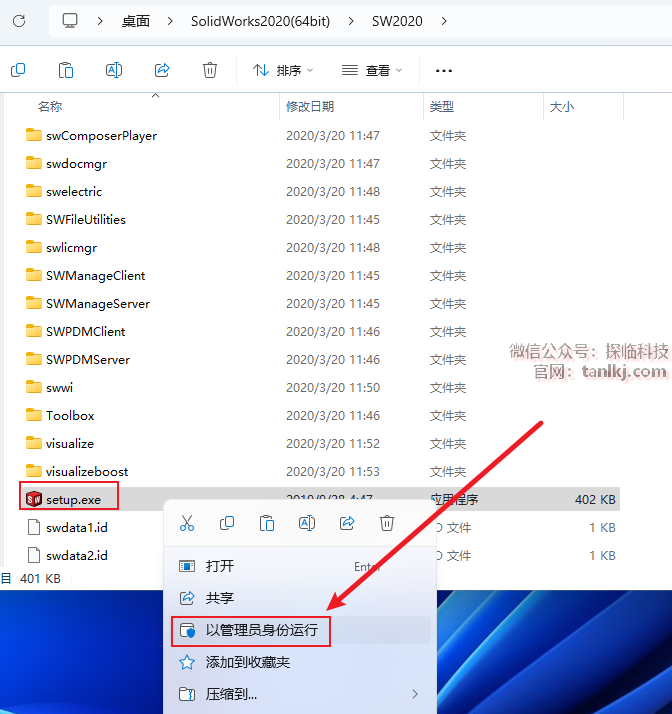
Task: Expand chevron after SolidWorks2020(64bit) in breadcrumb
Action: 351,21
